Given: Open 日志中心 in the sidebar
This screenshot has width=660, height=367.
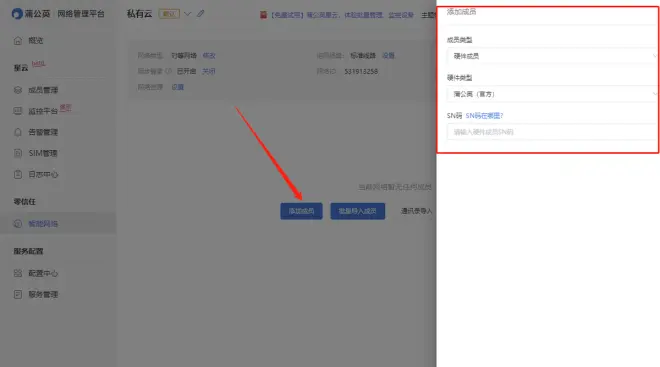Looking at the screenshot, I should pyautogui.click(x=43, y=174).
